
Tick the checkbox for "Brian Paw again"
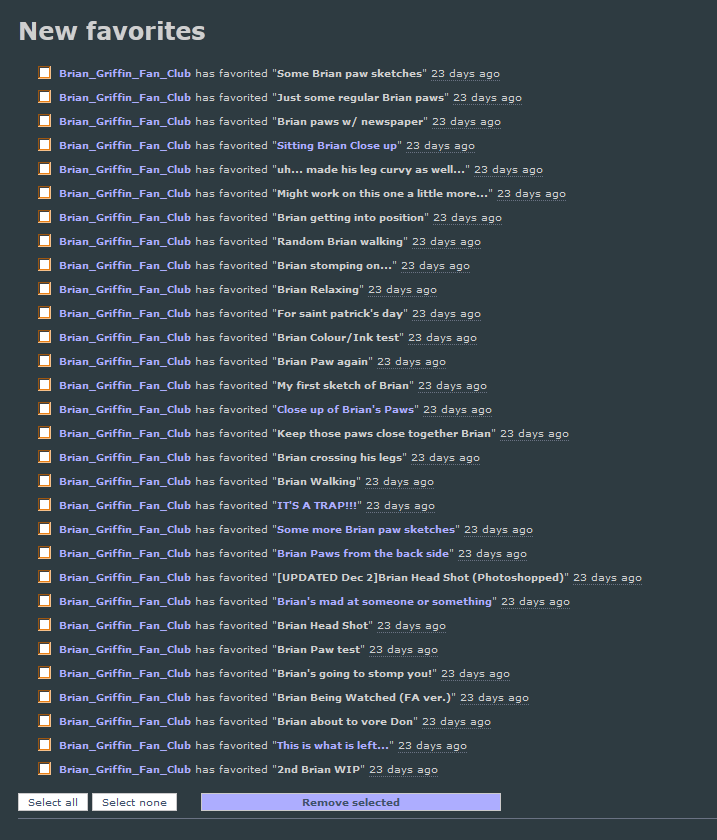(x=44, y=361)
